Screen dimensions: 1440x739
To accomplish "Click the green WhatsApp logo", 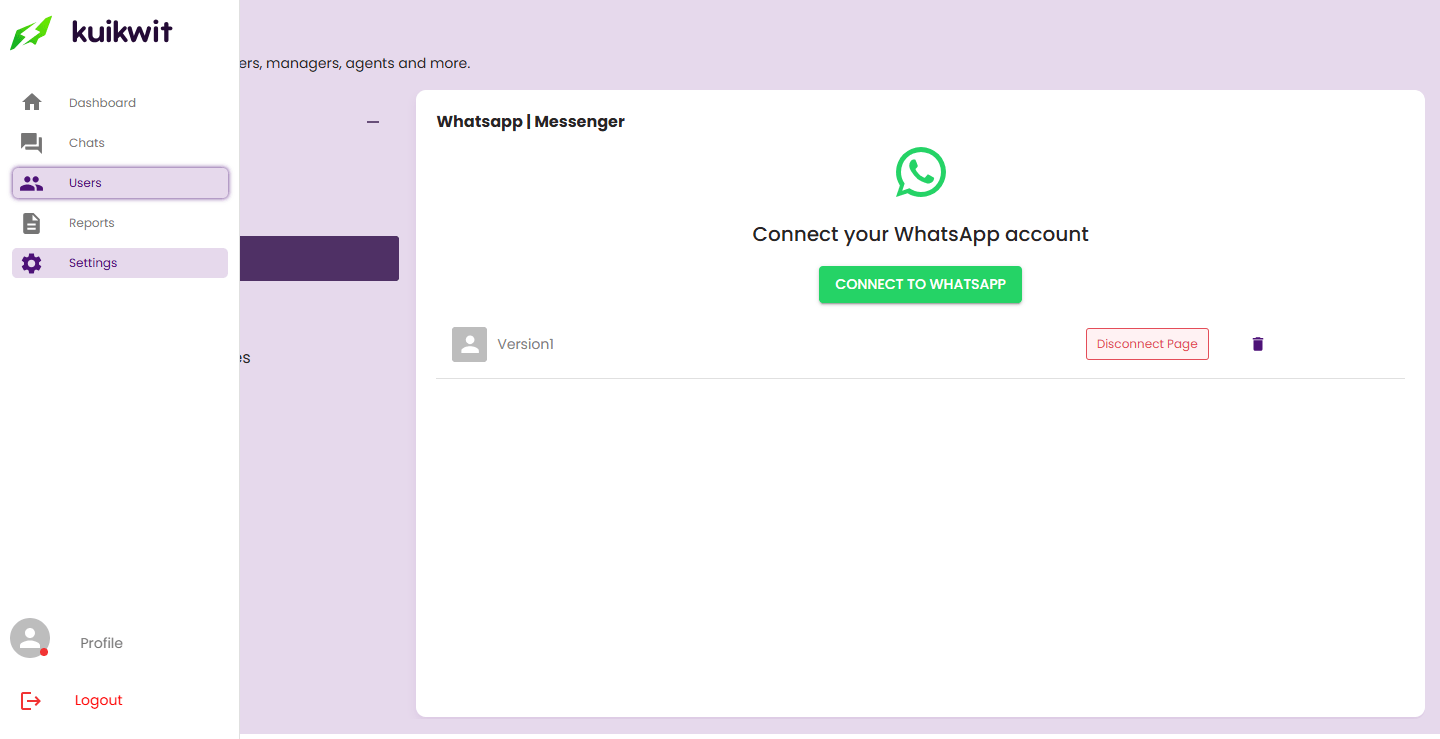I will click(x=920, y=173).
